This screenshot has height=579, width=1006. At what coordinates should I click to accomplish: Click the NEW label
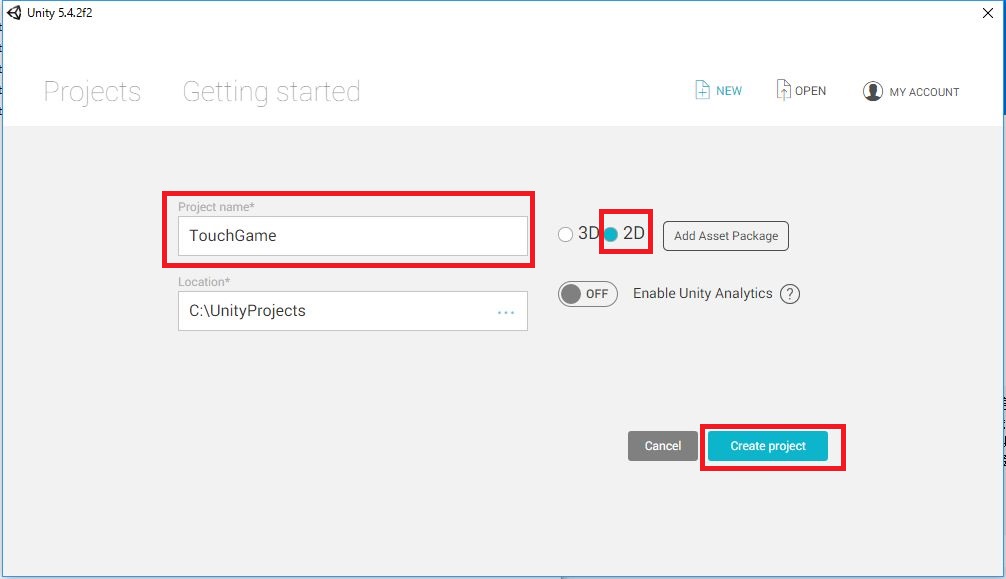(x=729, y=91)
